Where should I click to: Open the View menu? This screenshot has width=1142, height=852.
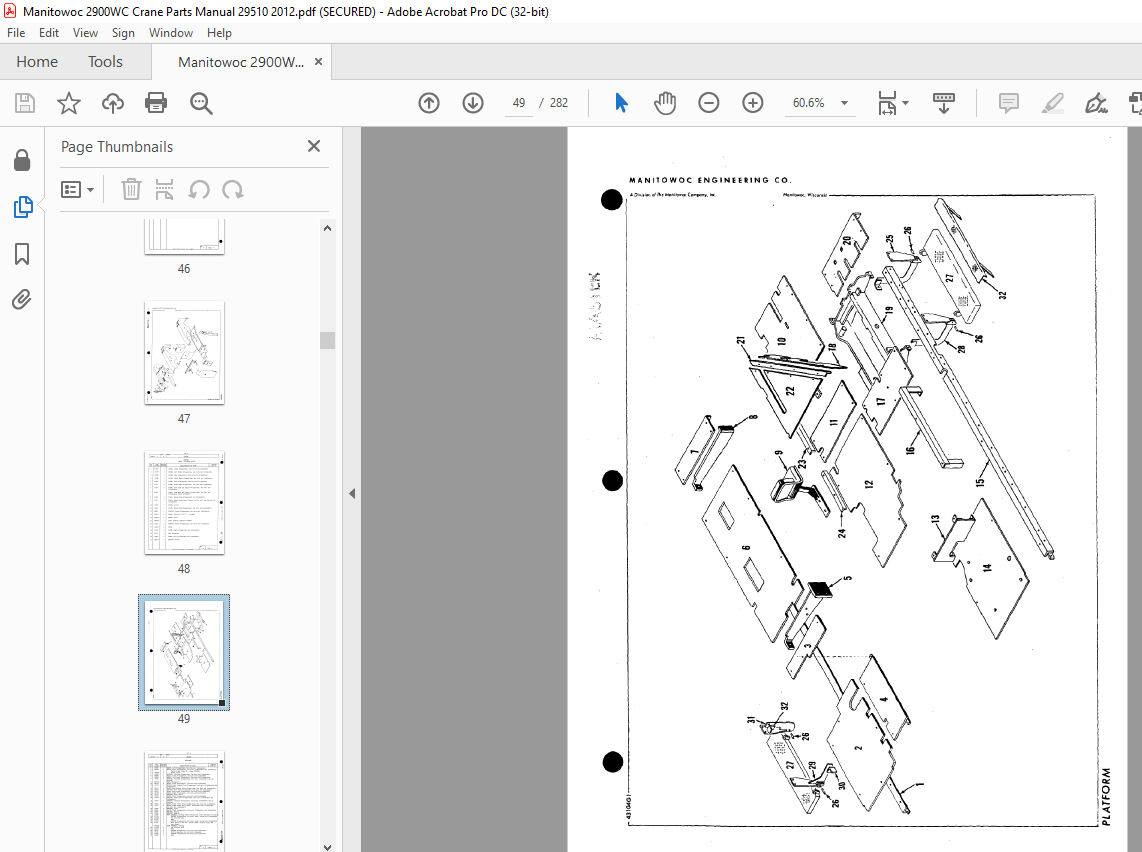(85, 33)
